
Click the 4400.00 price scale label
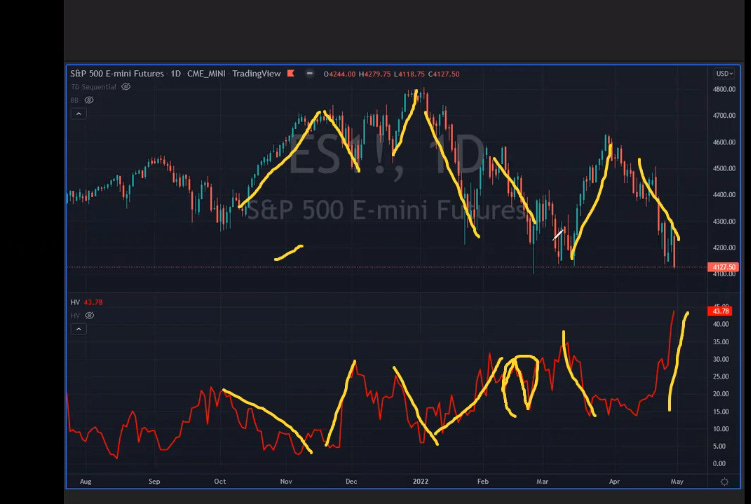[724, 195]
